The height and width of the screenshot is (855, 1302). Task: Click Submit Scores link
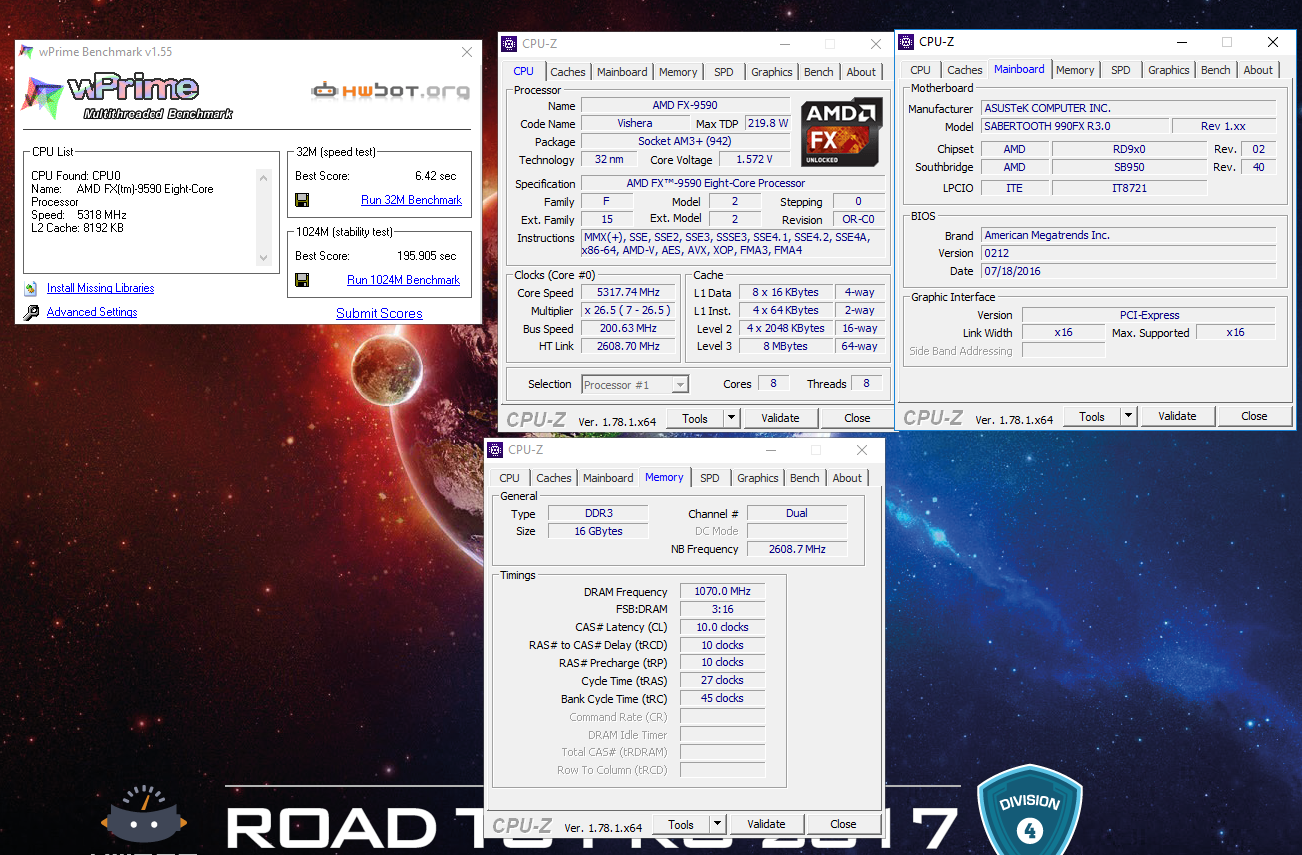379,313
